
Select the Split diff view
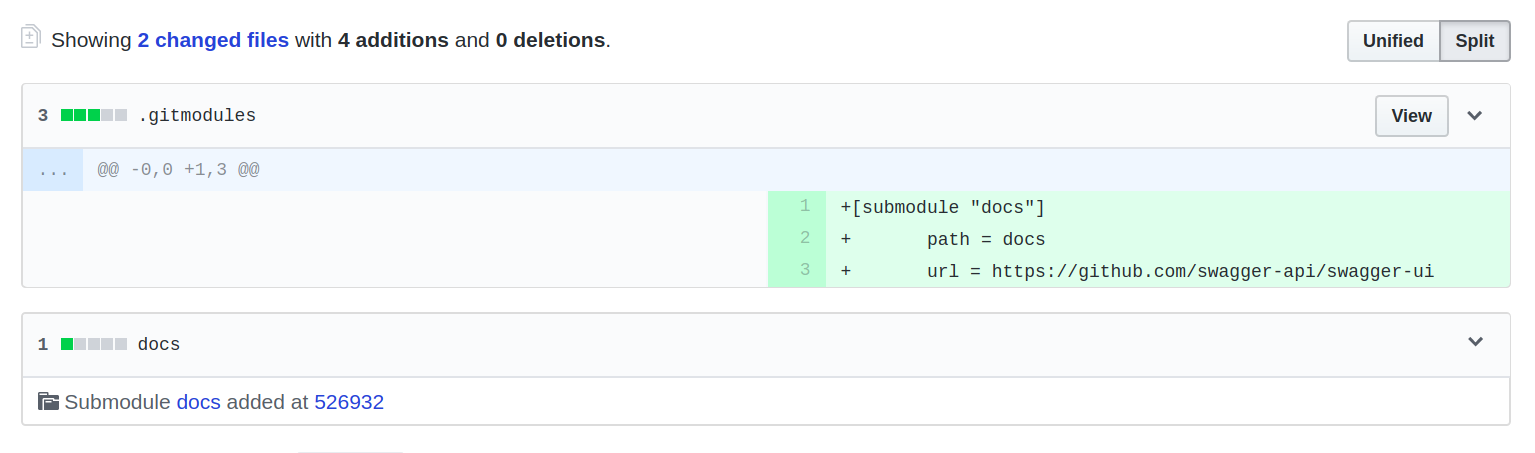click(x=1474, y=41)
